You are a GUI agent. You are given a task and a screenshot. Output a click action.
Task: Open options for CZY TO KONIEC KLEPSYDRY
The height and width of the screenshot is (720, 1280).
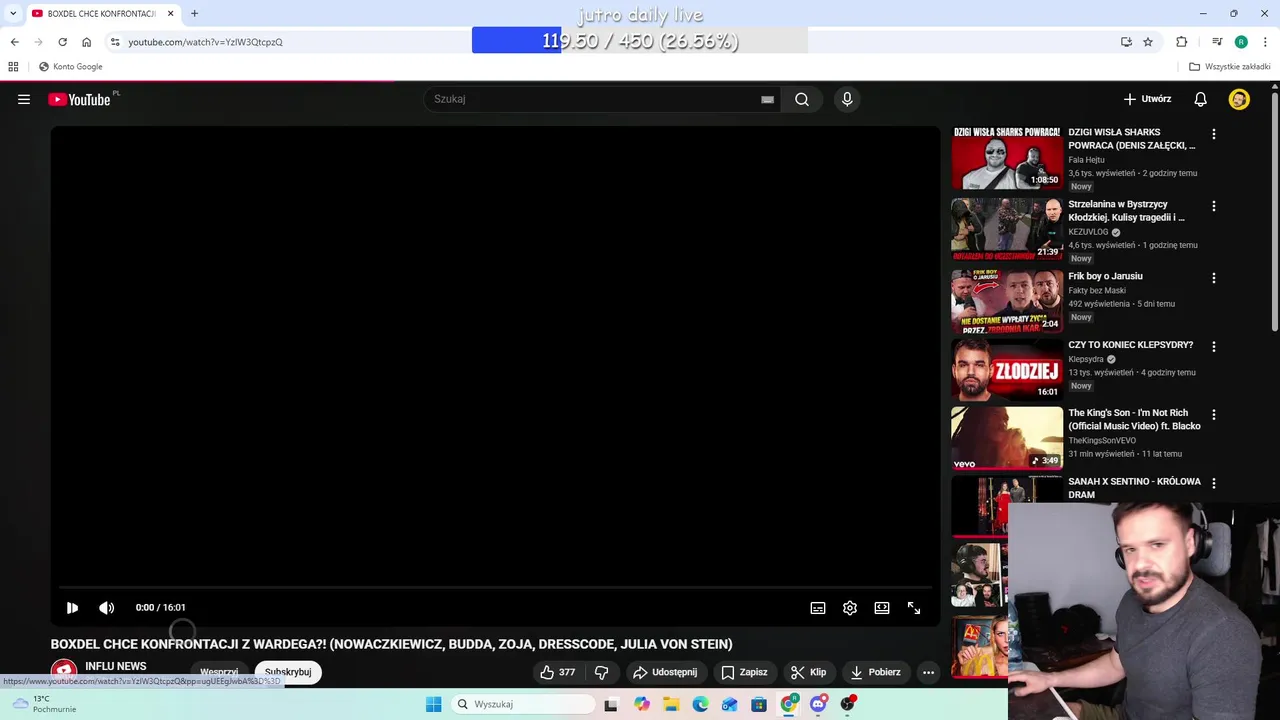1214,347
